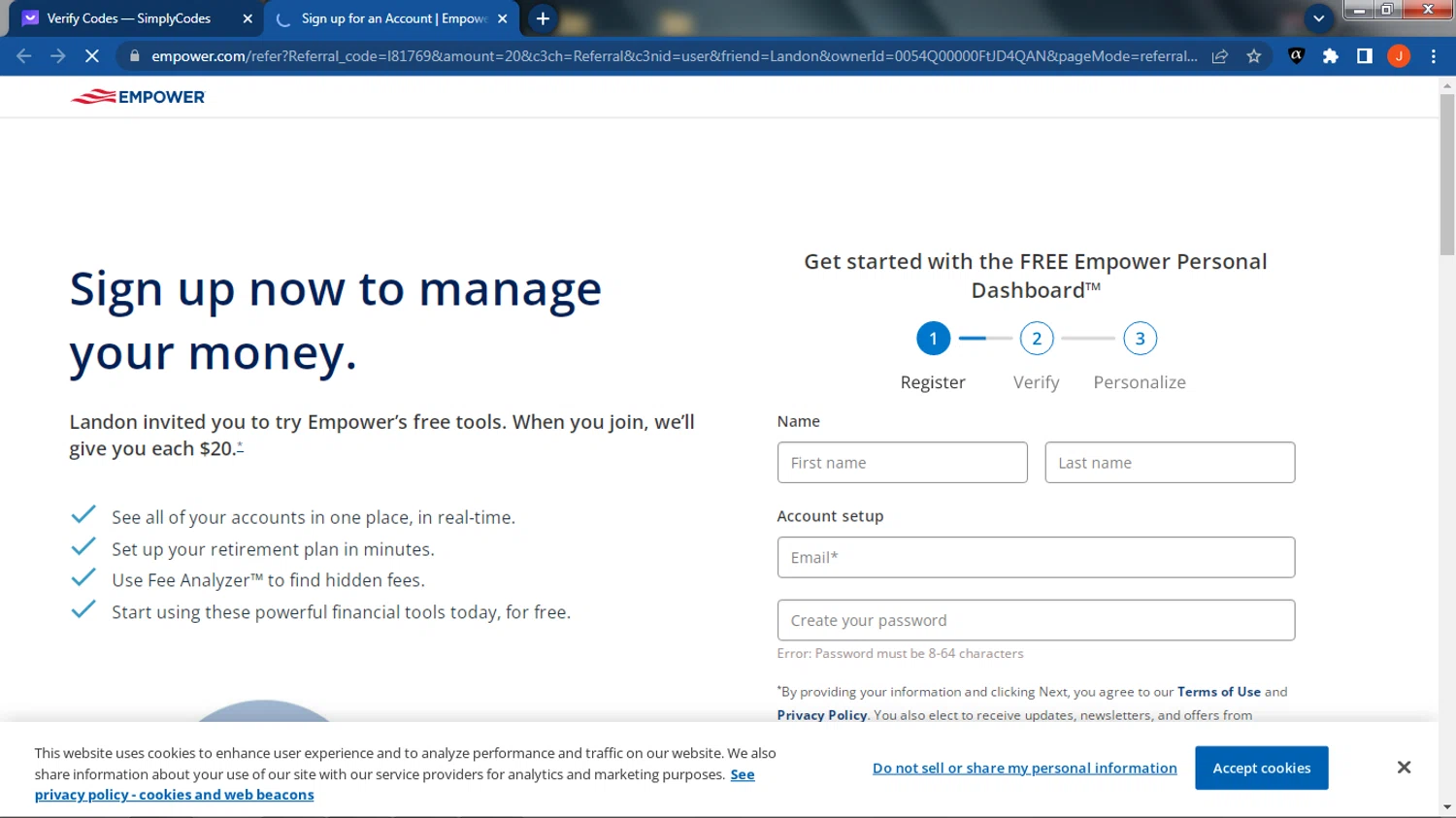Minimize the browser window

pos(1359,10)
